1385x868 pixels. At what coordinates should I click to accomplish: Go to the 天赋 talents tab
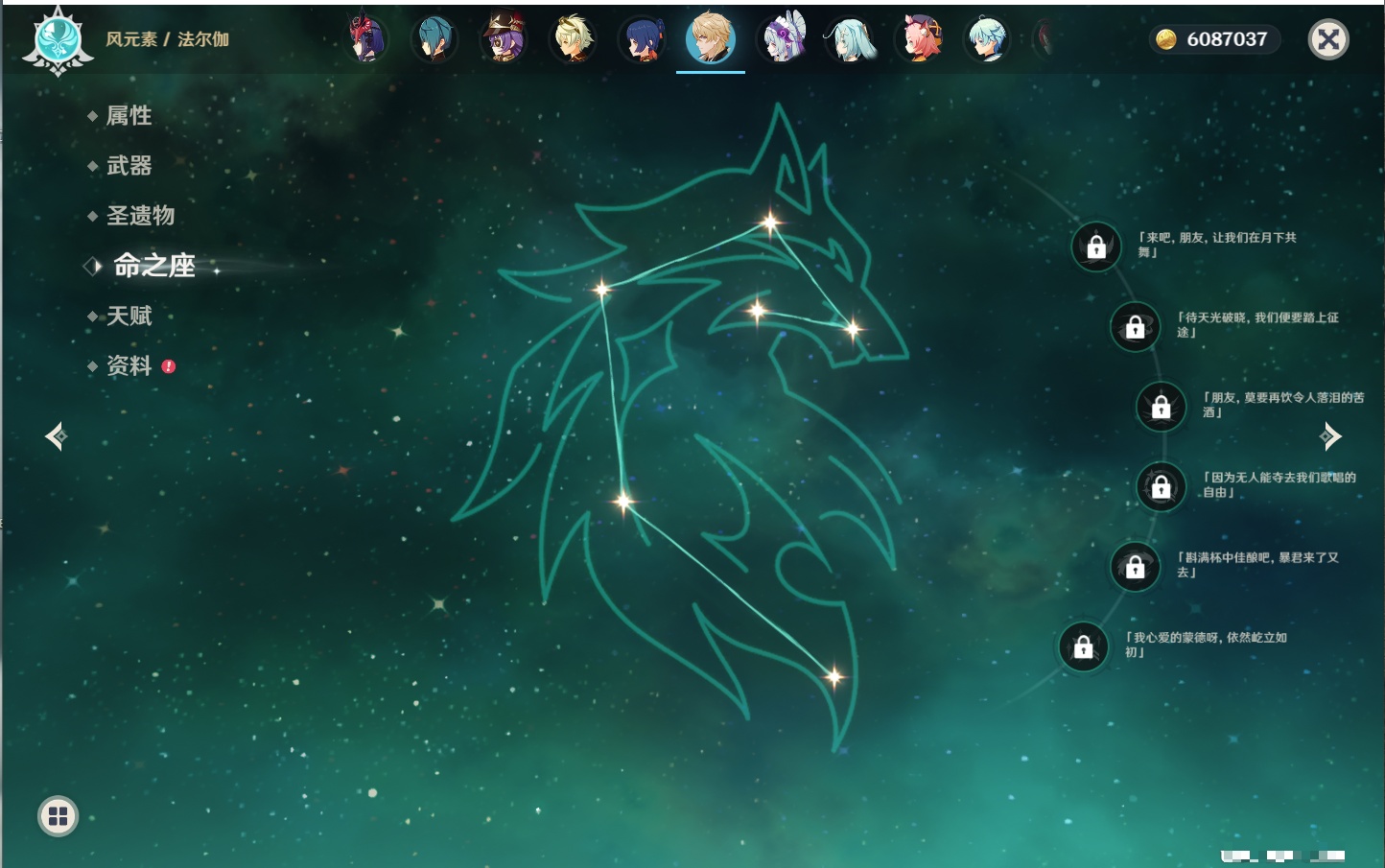coord(129,317)
